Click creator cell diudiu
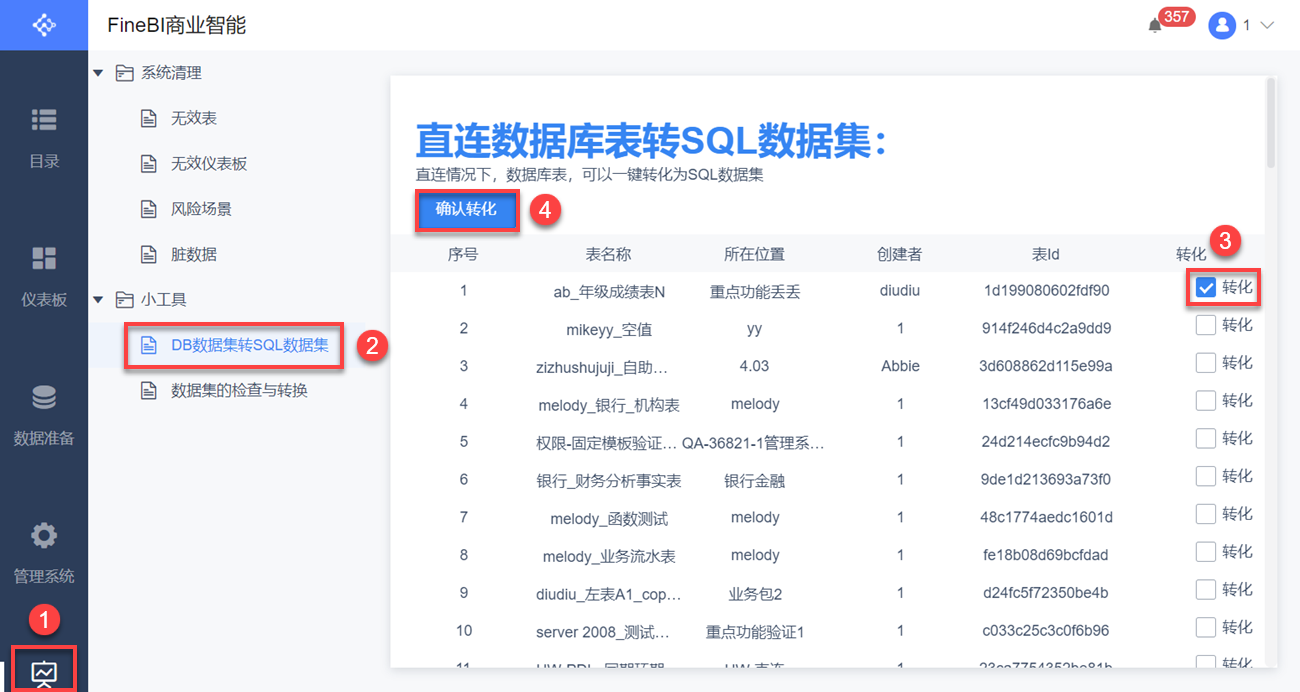This screenshot has width=1300, height=692. [x=900, y=291]
